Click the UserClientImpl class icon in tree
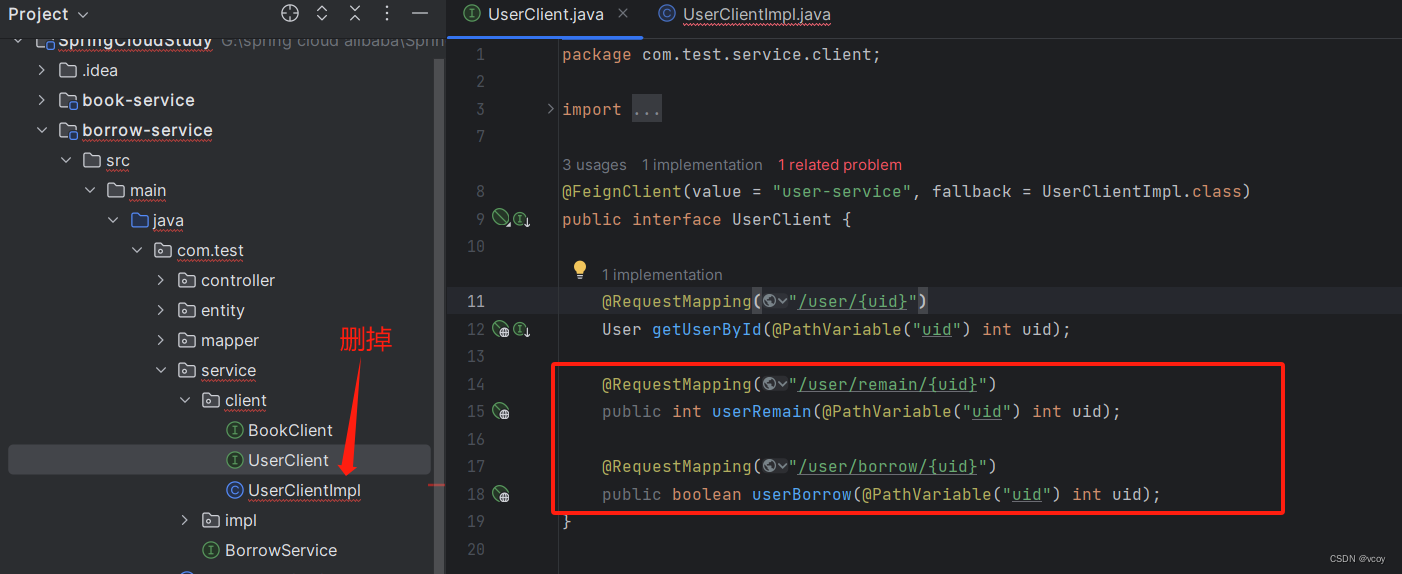This screenshot has height=574, width=1402. (x=235, y=490)
